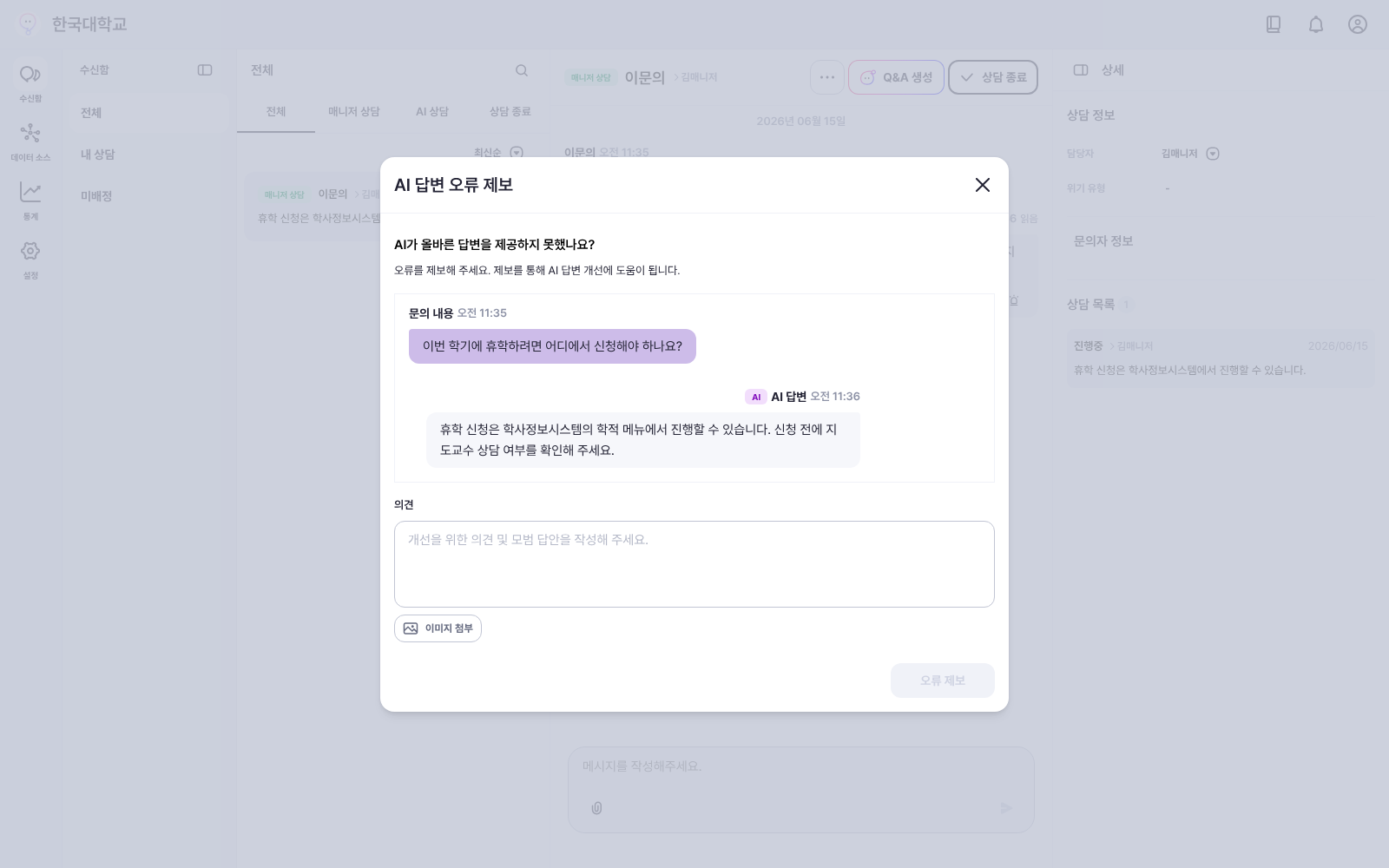Open the 통계 statistics chart icon
Viewport: 1389px width, 868px height.
[30, 192]
